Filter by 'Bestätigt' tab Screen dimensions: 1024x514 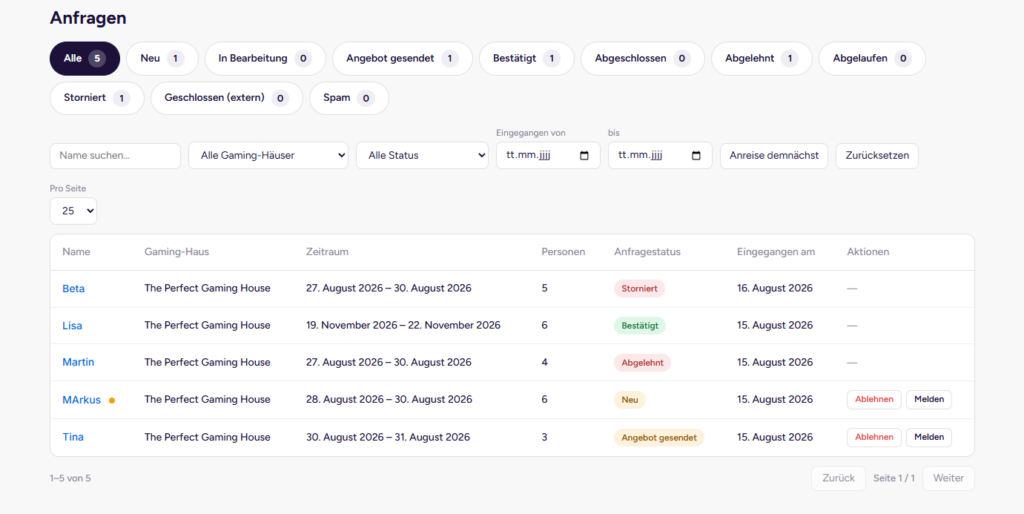526,59
